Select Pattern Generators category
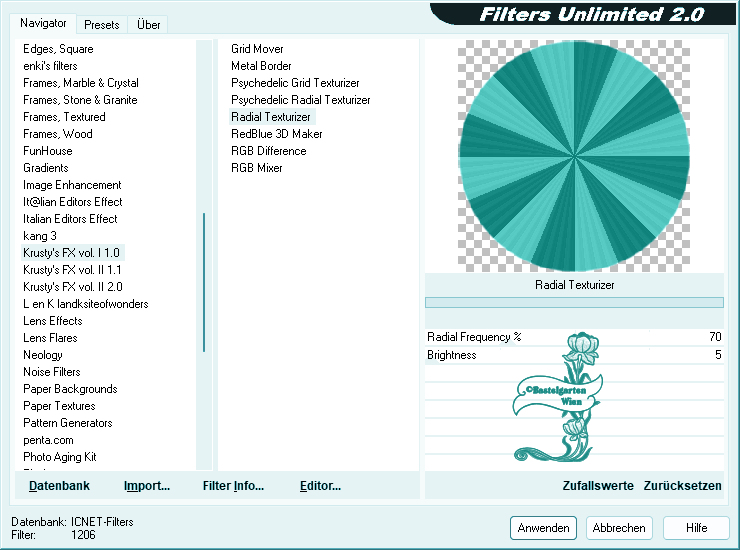The image size is (740, 550). [67, 423]
